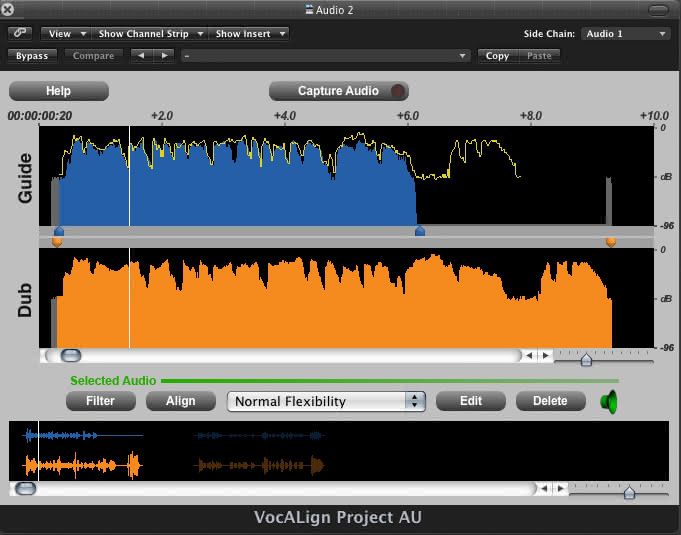Click the window resize pill button
This screenshot has height=535, width=681.
tap(658, 10)
